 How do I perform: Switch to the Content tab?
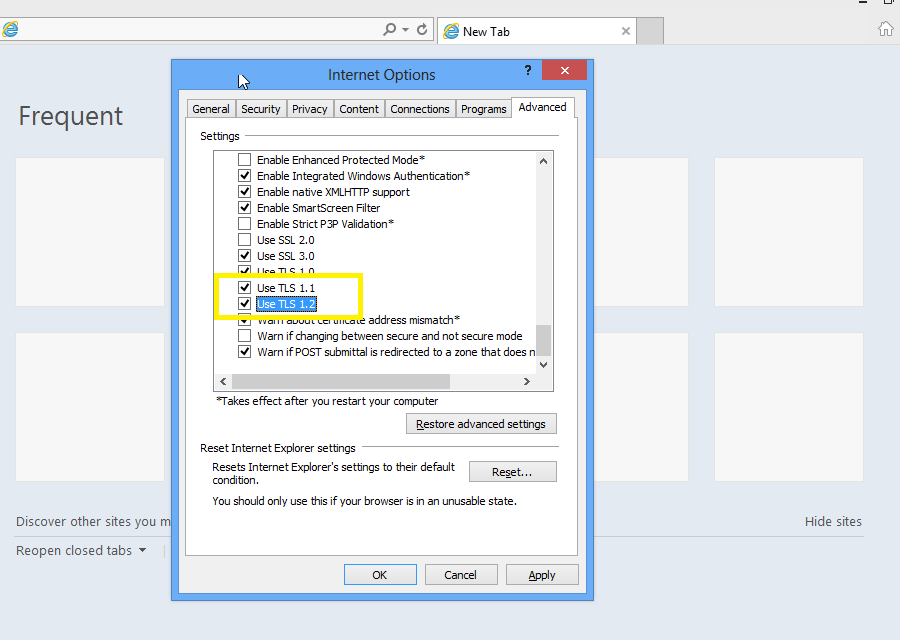(359, 109)
